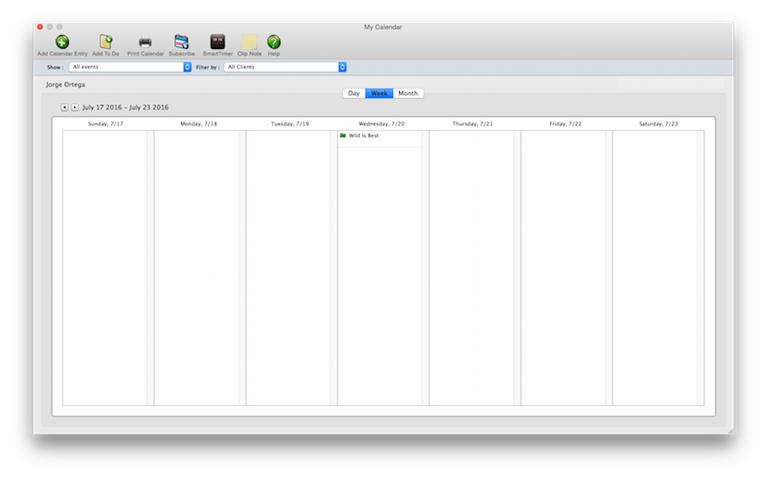The height and width of the screenshot is (479, 767).
Task: Open Help with the green question mark
Action: pos(273,42)
